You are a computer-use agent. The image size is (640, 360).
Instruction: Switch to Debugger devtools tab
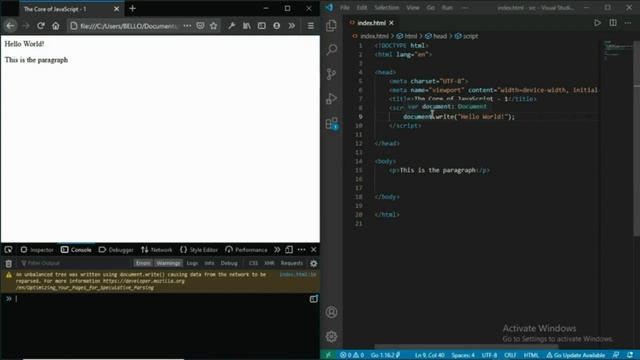click(116, 250)
